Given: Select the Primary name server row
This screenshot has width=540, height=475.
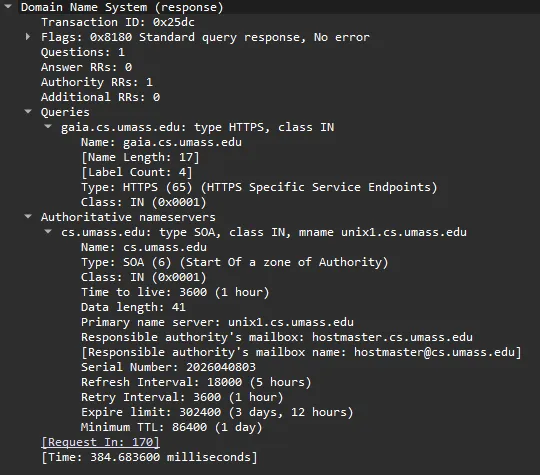Looking at the screenshot, I should coord(217,322).
